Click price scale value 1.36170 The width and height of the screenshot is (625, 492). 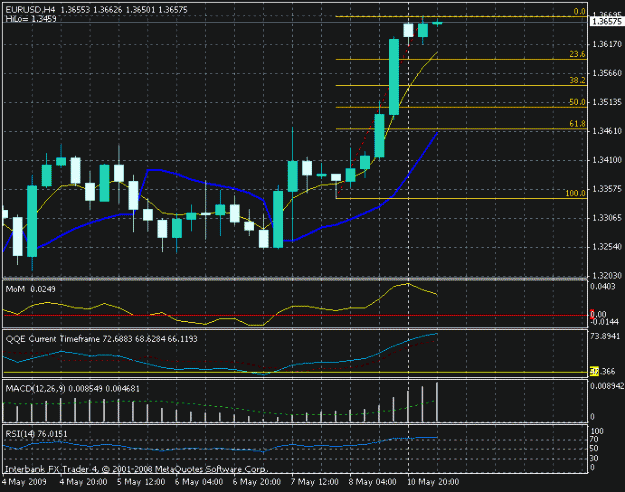coord(607,44)
